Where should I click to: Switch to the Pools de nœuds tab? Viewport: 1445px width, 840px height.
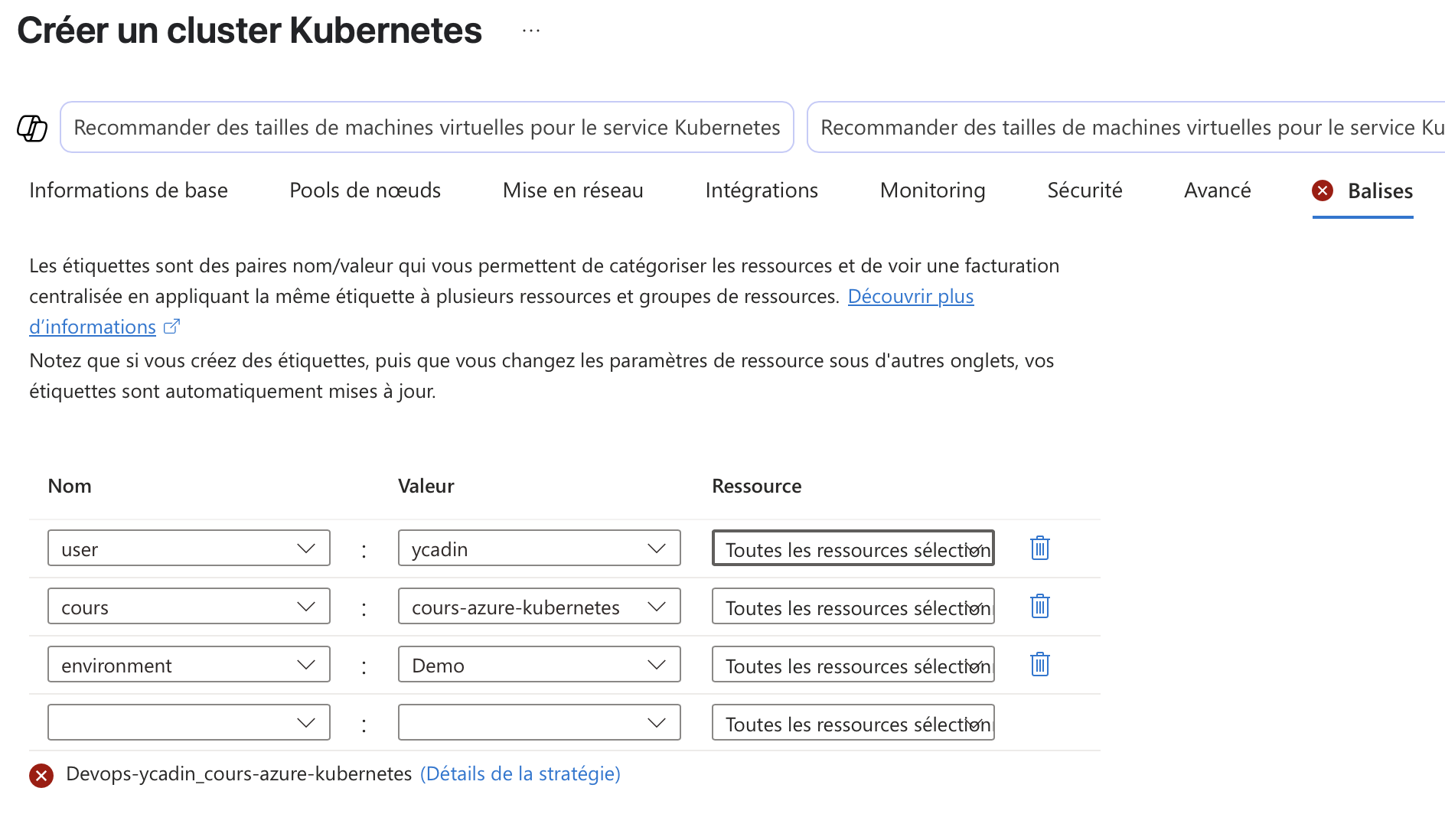tap(365, 190)
